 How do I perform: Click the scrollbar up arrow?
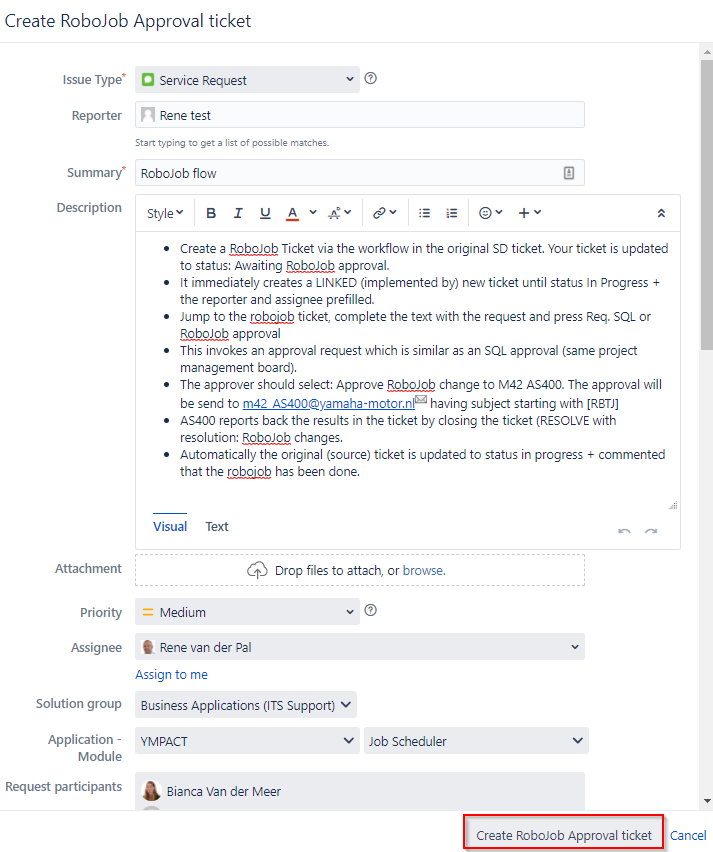pos(706,52)
